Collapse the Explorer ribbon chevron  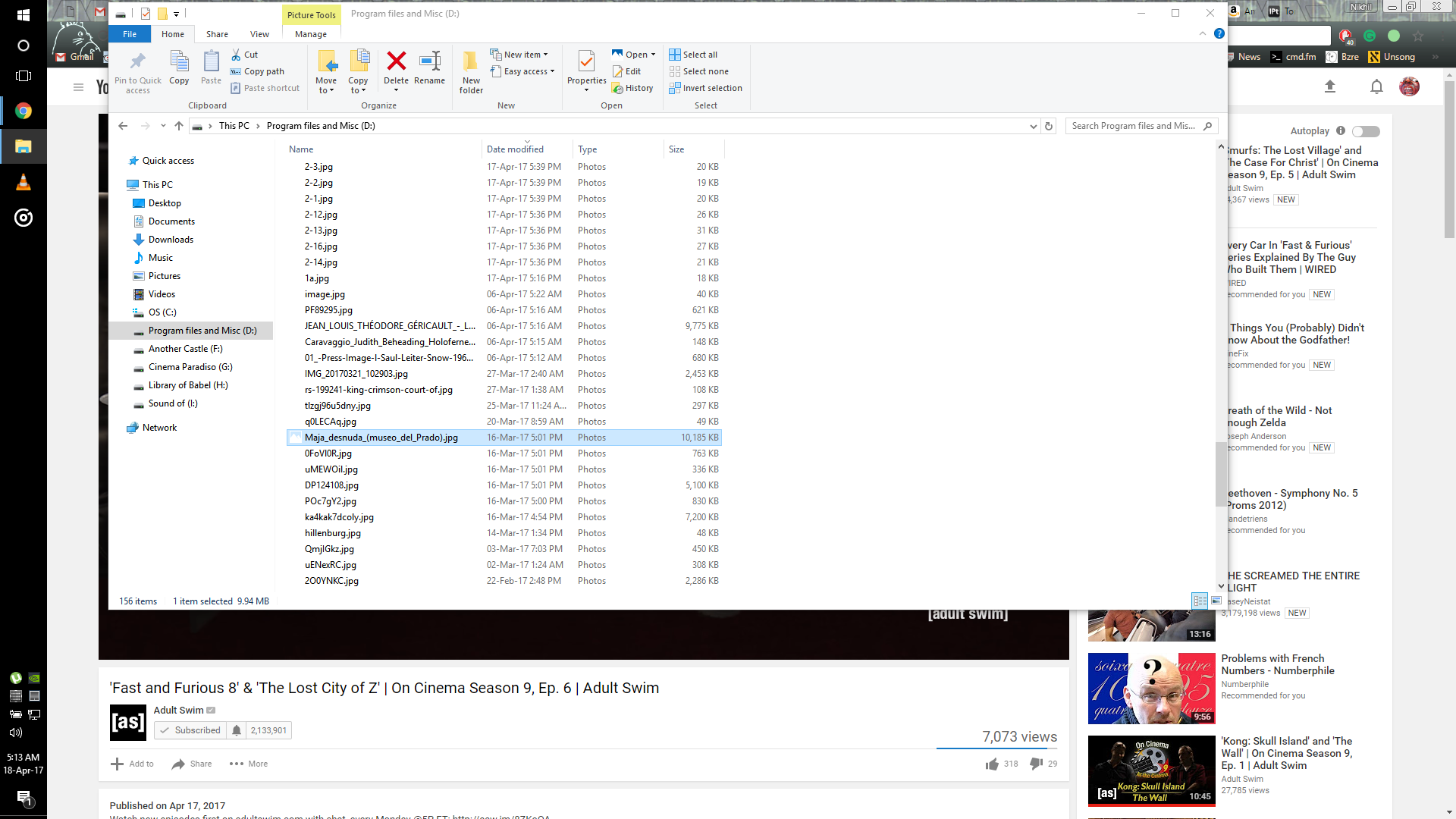tap(1203, 33)
